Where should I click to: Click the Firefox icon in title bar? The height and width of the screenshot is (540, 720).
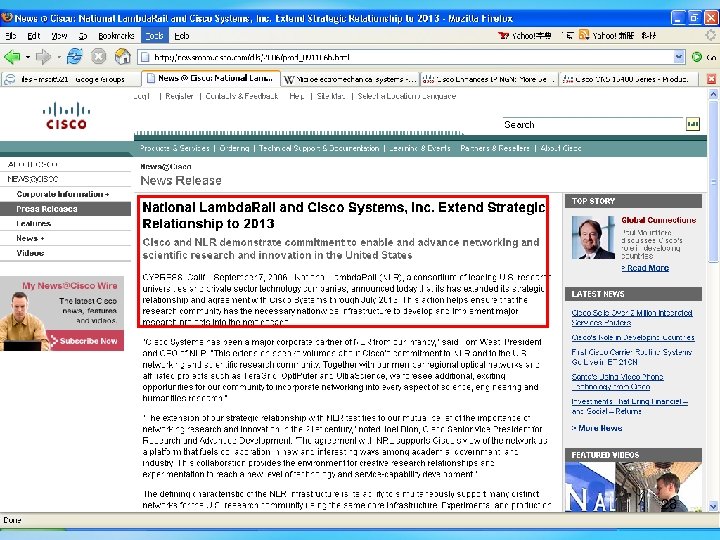pos(6,18)
